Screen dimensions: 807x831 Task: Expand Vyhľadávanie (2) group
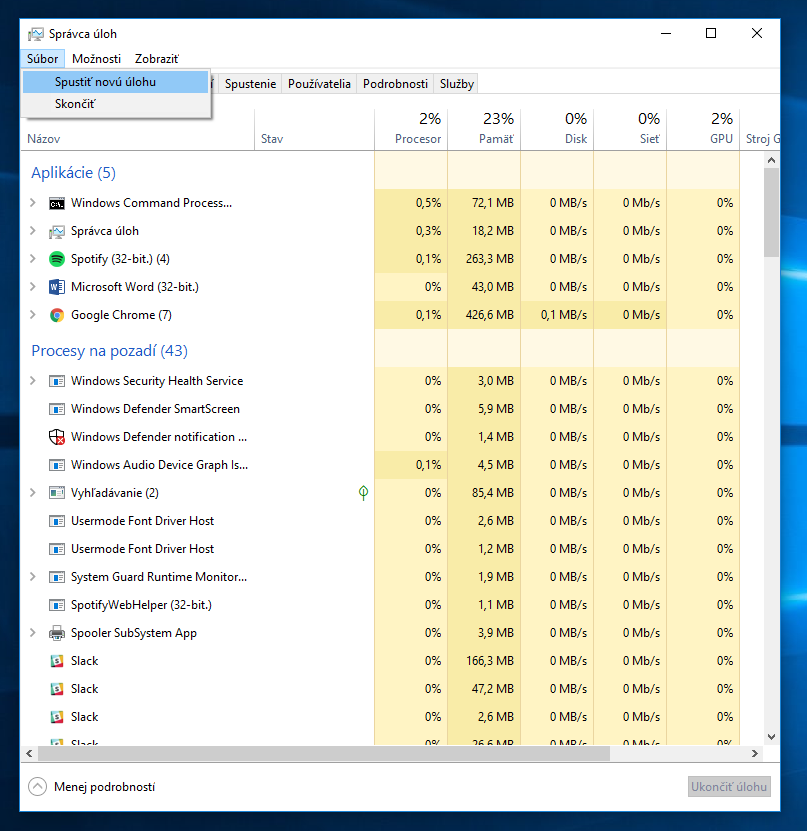[x=33, y=493]
